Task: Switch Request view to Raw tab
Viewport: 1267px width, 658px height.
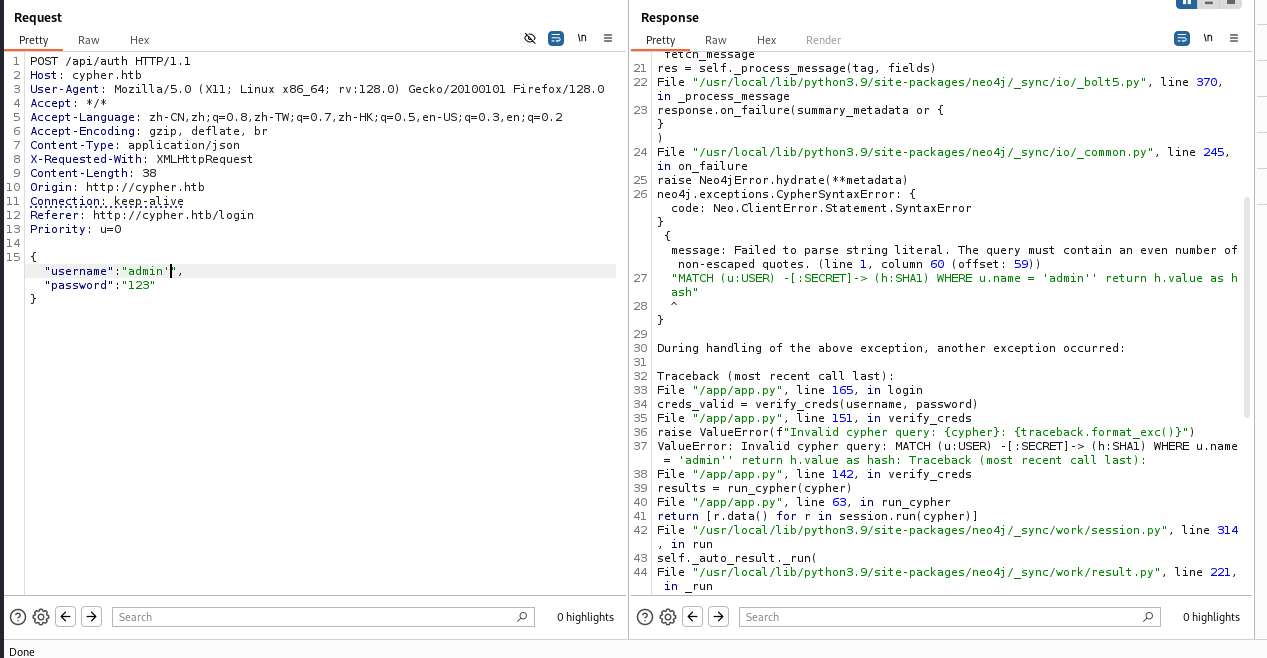Action: point(89,40)
